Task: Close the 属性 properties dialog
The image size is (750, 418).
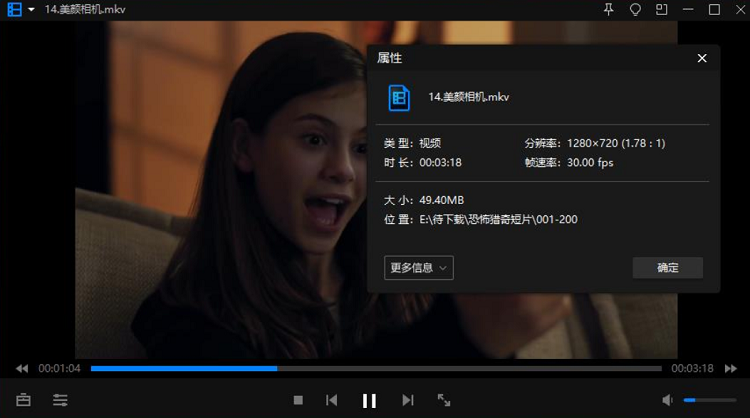Action: (x=702, y=58)
